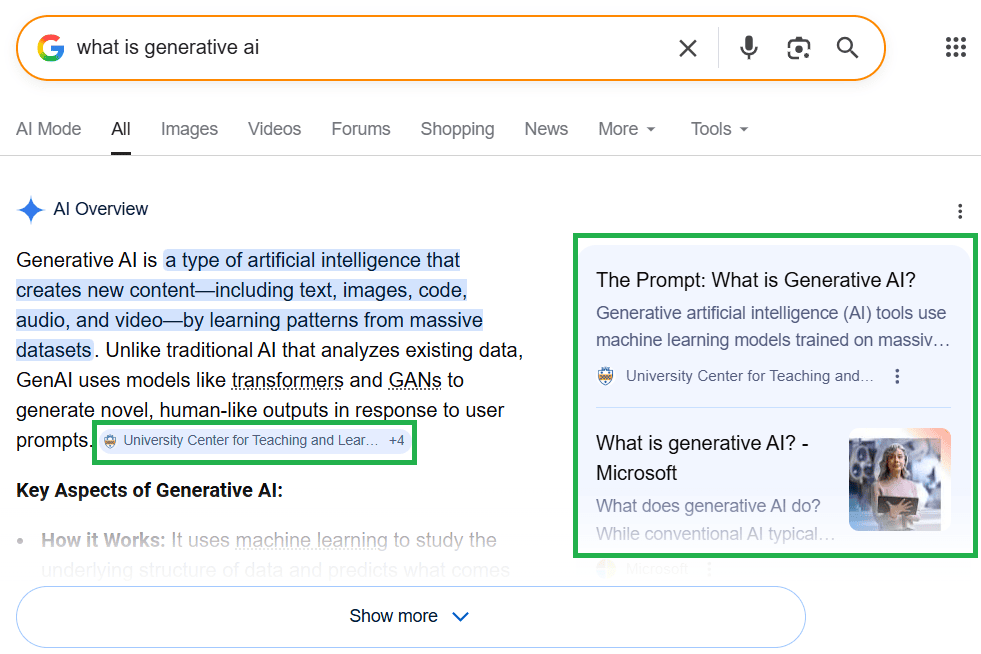
Task: Switch to the Images tab
Action: click(189, 129)
